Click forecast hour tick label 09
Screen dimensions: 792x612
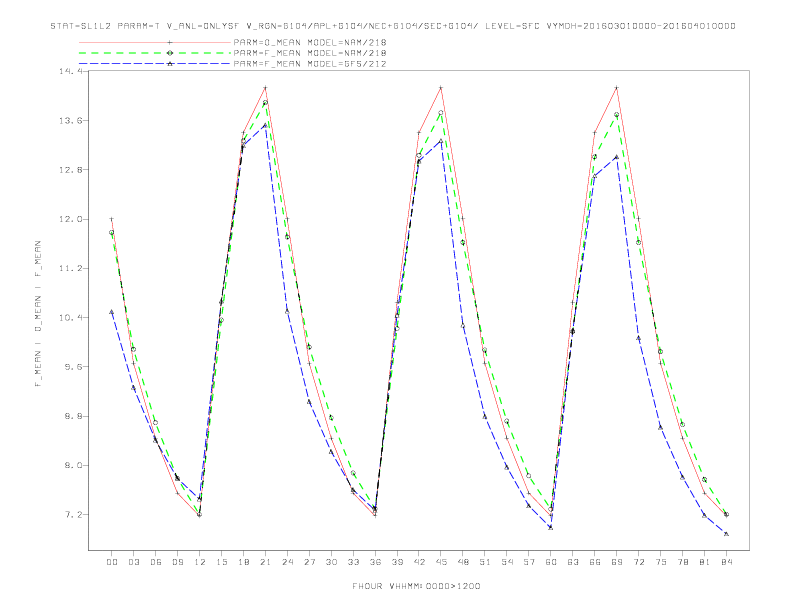[178, 562]
